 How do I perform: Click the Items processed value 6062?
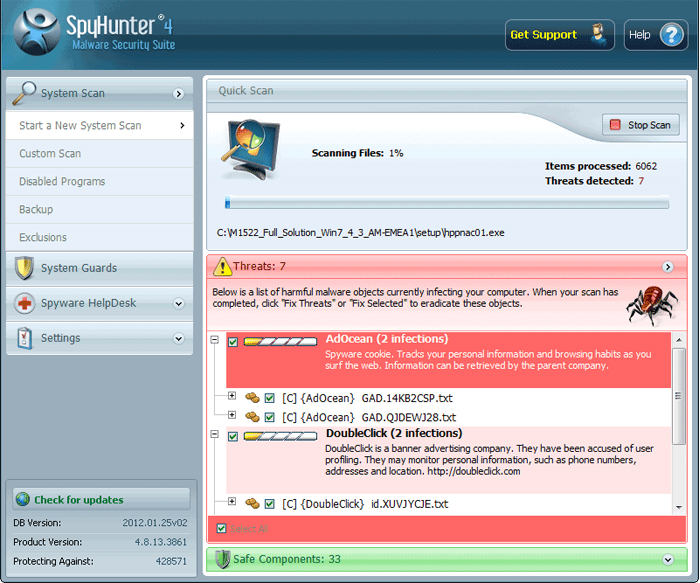point(646,166)
